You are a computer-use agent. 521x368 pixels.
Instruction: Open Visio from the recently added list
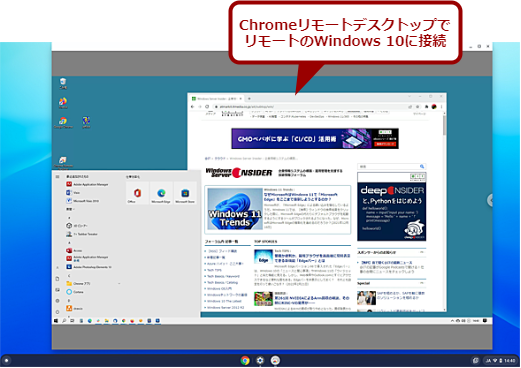pos(73,193)
